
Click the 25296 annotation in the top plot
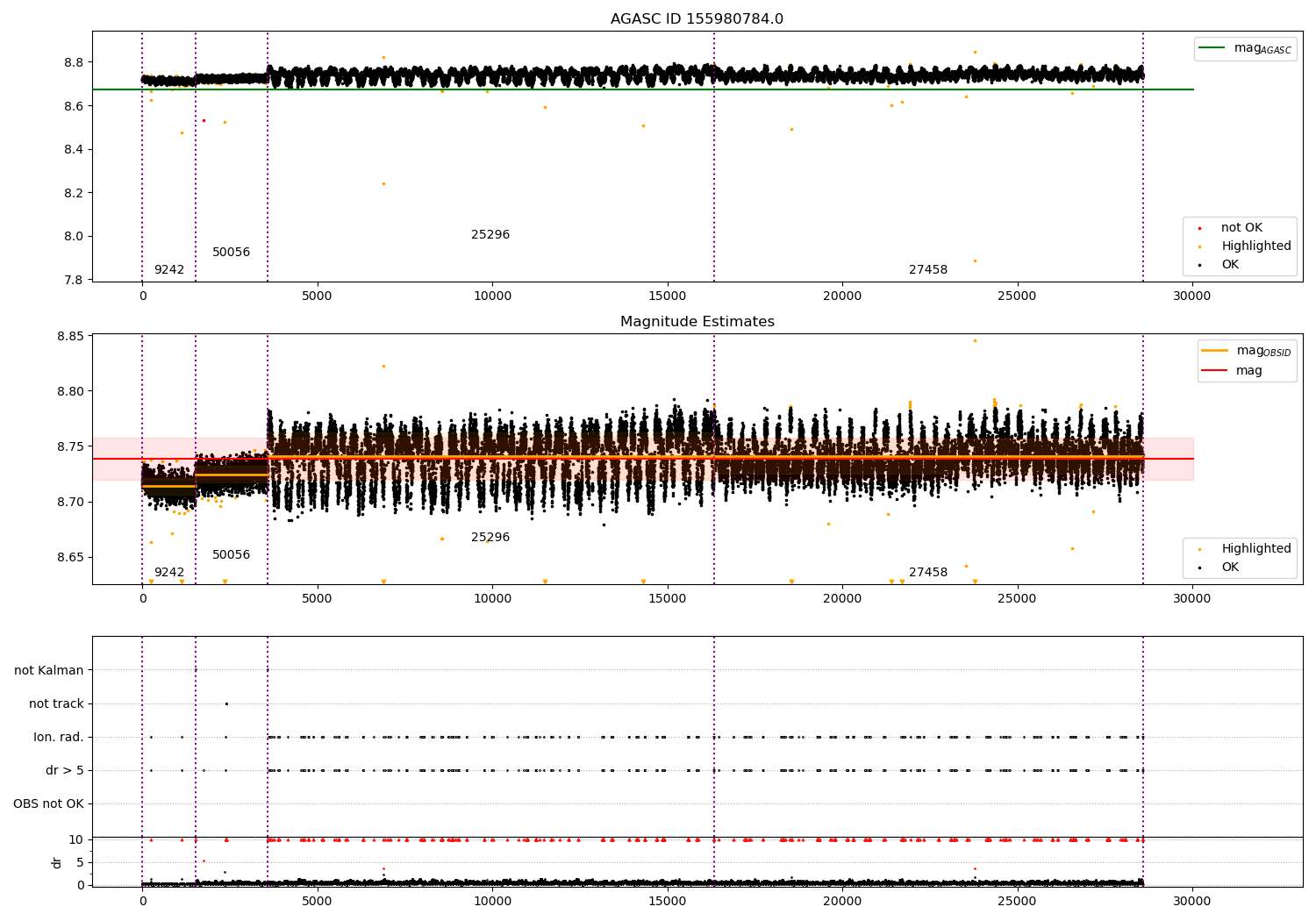click(x=490, y=235)
